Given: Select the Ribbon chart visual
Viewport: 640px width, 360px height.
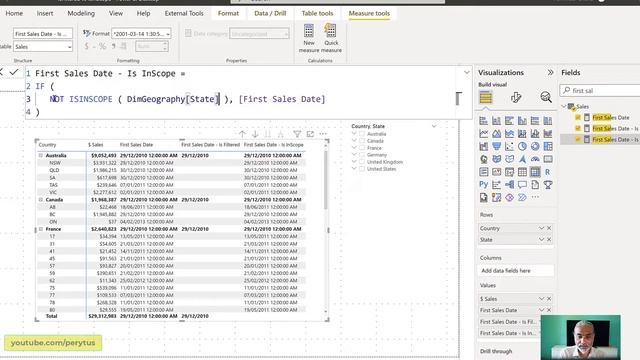Looking at the screenshot, I should (x=548, y=133).
